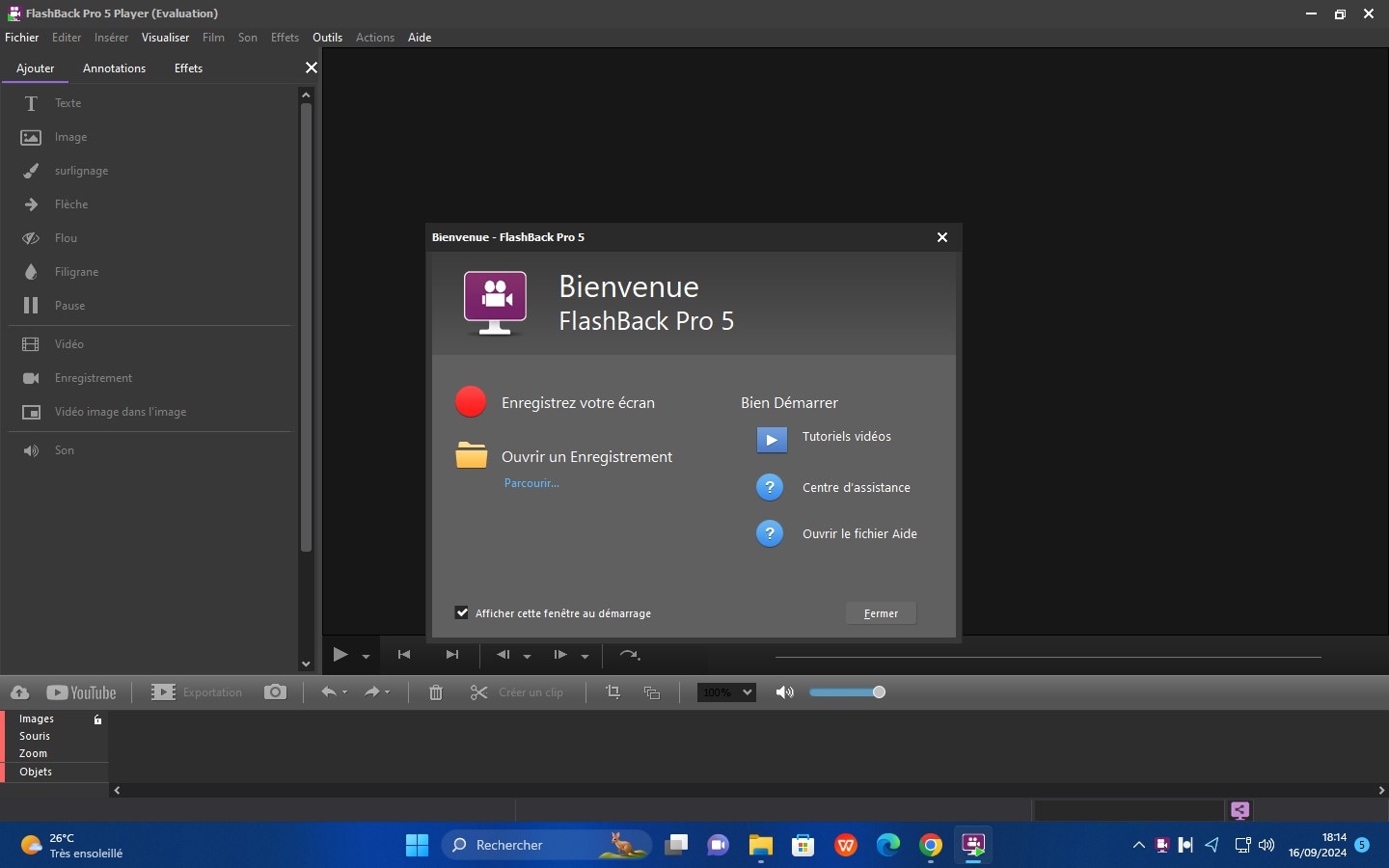This screenshot has width=1389, height=868.
Task: Open the Aide menu
Action: (420, 38)
